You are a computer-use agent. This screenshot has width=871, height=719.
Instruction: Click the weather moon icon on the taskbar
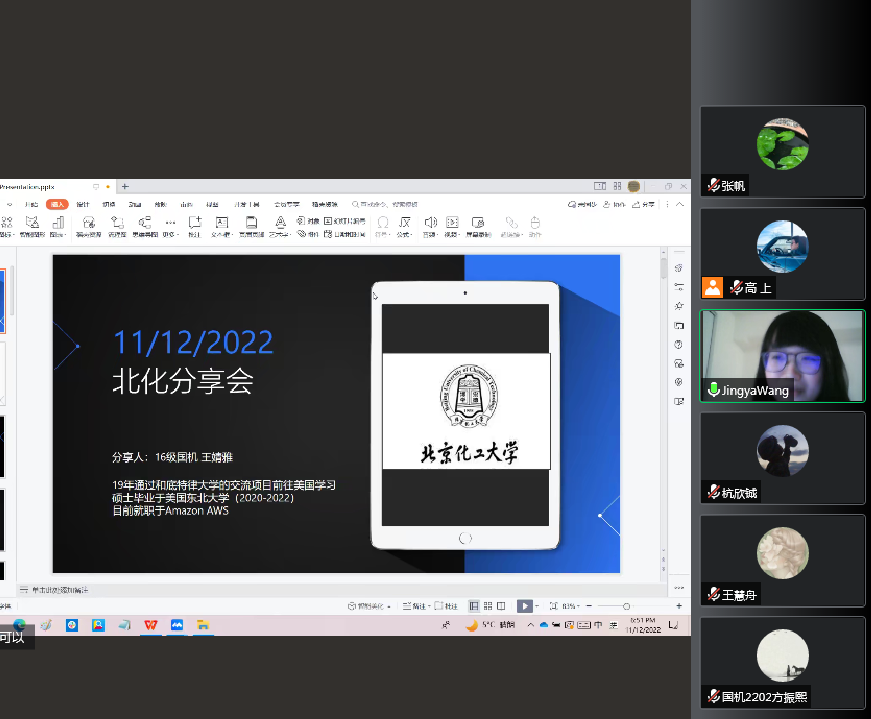coord(472,625)
